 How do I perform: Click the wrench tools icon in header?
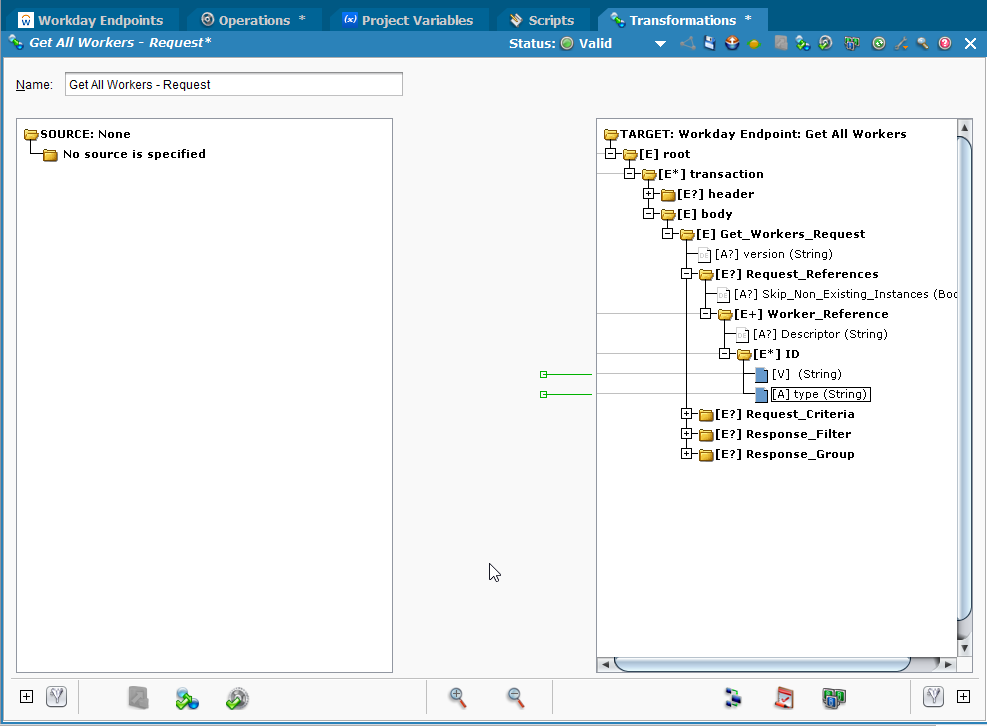point(901,44)
